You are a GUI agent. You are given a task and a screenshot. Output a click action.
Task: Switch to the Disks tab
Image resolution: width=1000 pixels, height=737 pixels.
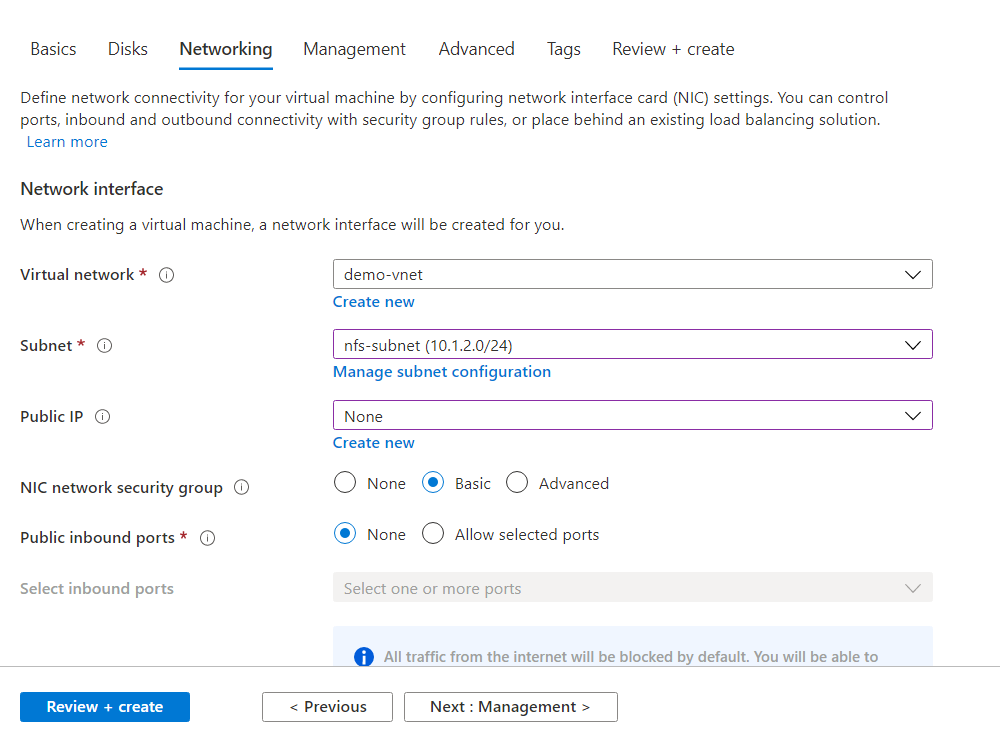[x=128, y=49]
